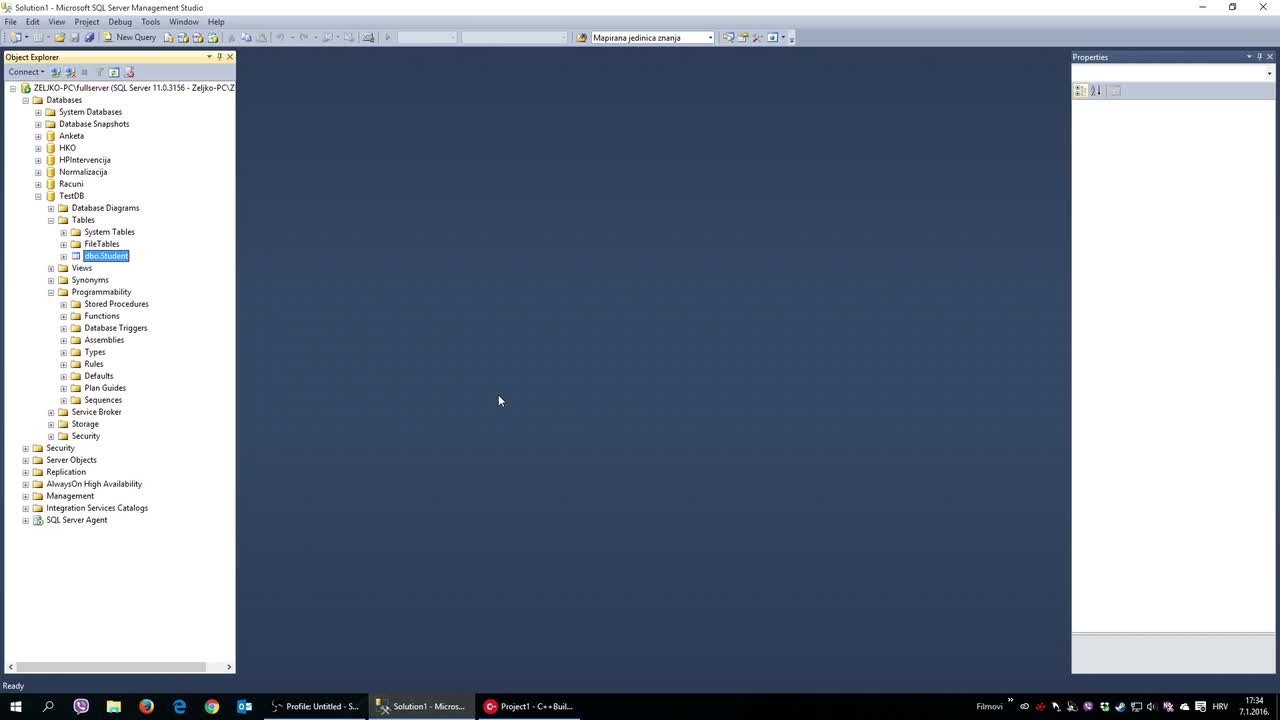1280x720 pixels.
Task: Expand the System Databases folder
Action: [x=38, y=112]
